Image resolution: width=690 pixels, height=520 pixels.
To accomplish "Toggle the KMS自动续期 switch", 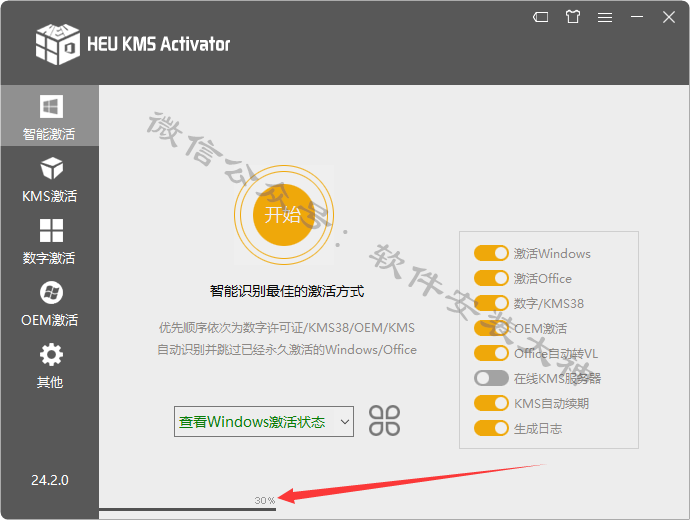I will [491, 403].
